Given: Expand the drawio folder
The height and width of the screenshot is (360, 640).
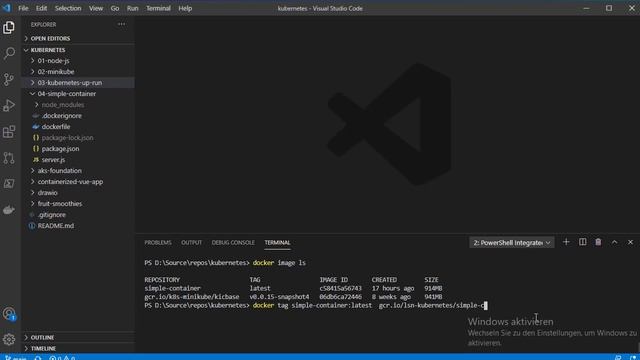Looking at the screenshot, I should [78, 193].
